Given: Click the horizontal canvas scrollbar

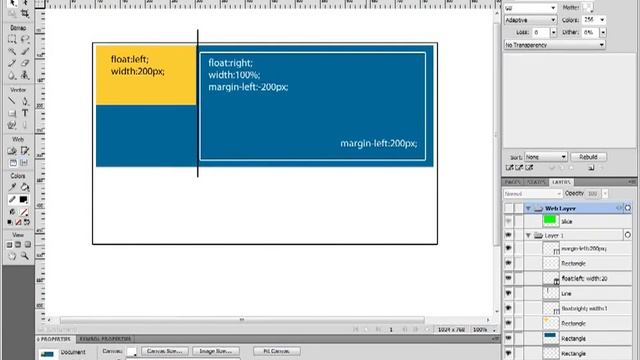Looking at the screenshot, I should [x=242, y=320].
